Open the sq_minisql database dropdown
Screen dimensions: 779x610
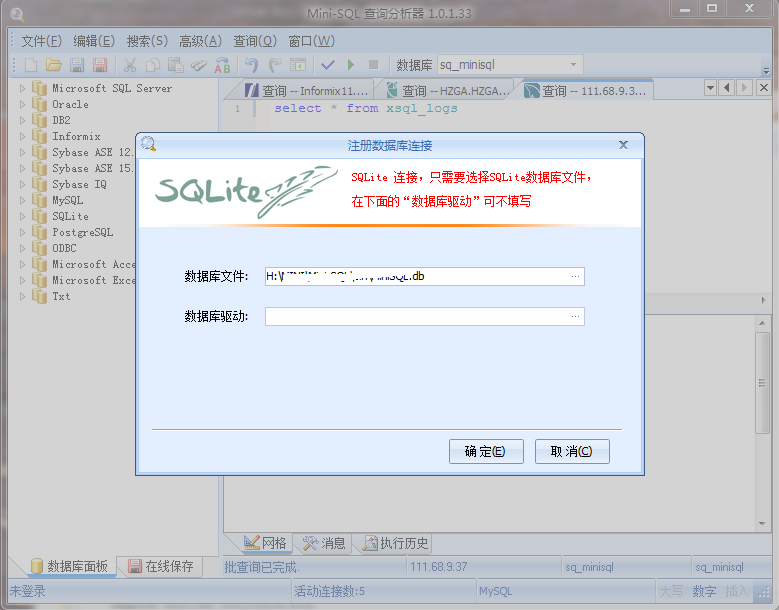tap(573, 65)
